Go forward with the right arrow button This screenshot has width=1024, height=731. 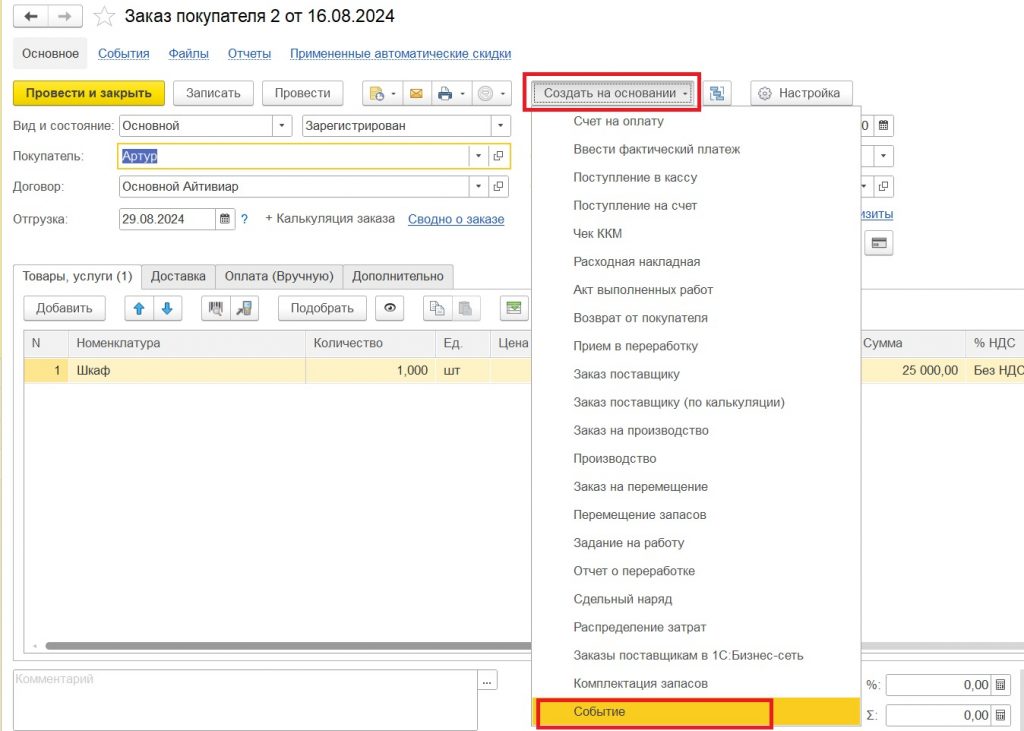(x=65, y=16)
